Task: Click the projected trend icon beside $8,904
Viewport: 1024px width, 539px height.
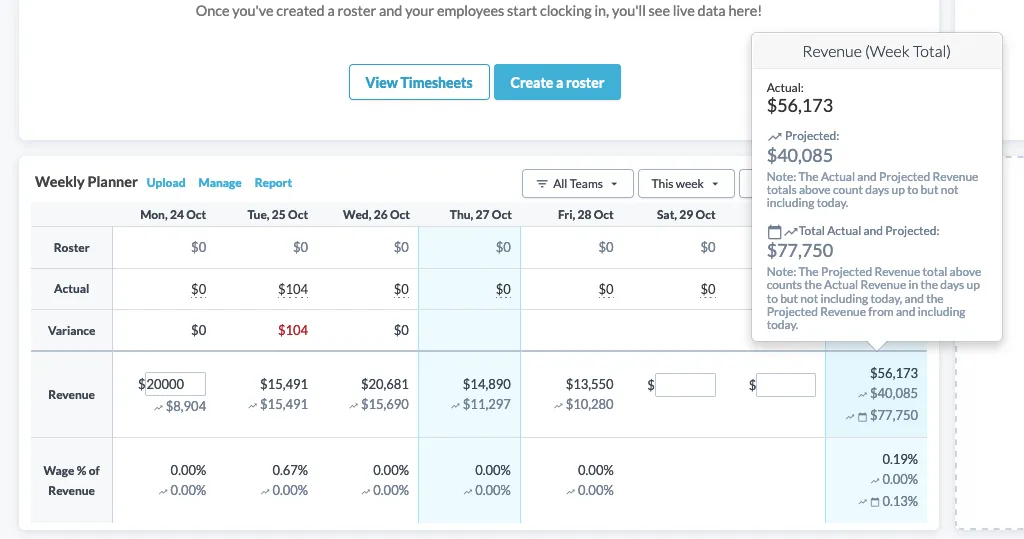Action: (x=156, y=406)
